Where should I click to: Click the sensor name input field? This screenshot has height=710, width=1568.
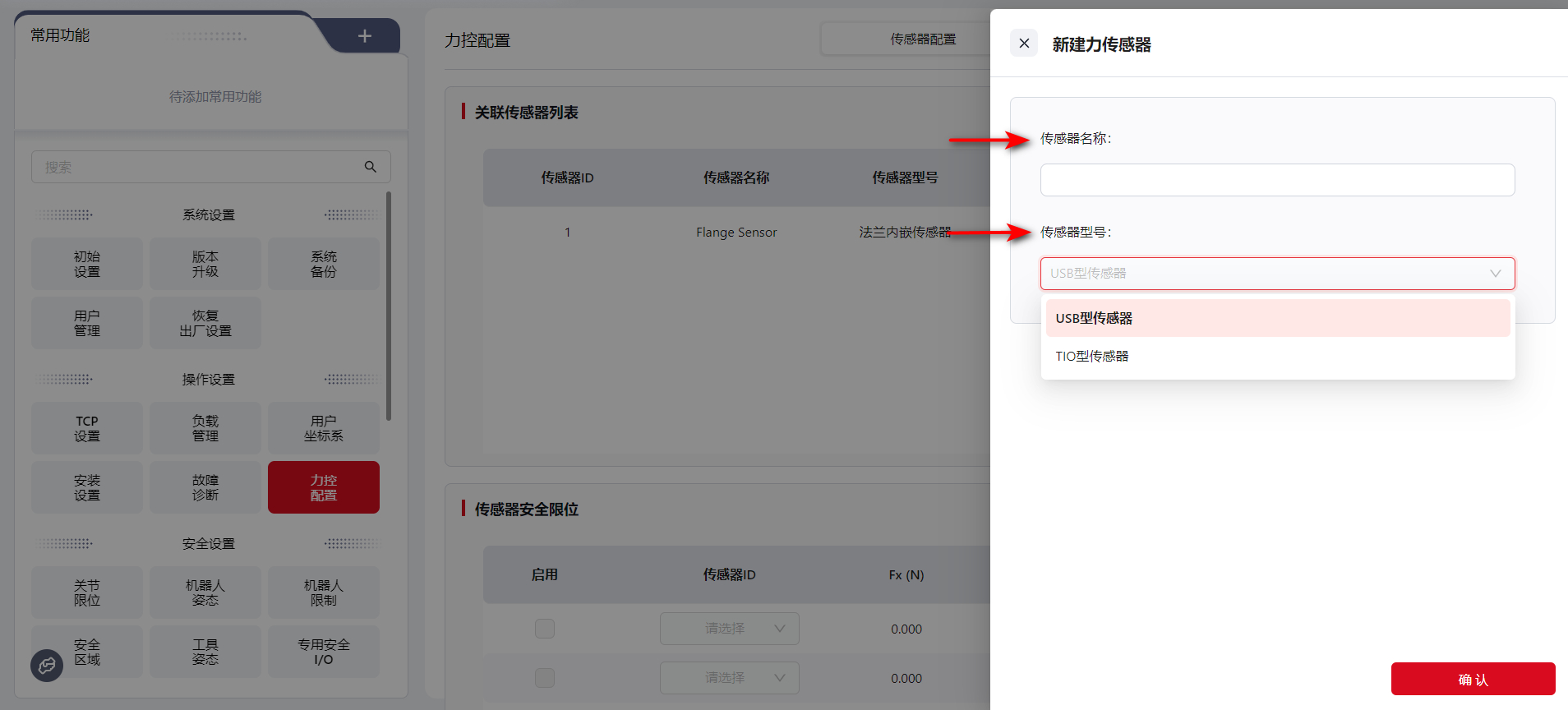pyautogui.click(x=1277, y=180)
